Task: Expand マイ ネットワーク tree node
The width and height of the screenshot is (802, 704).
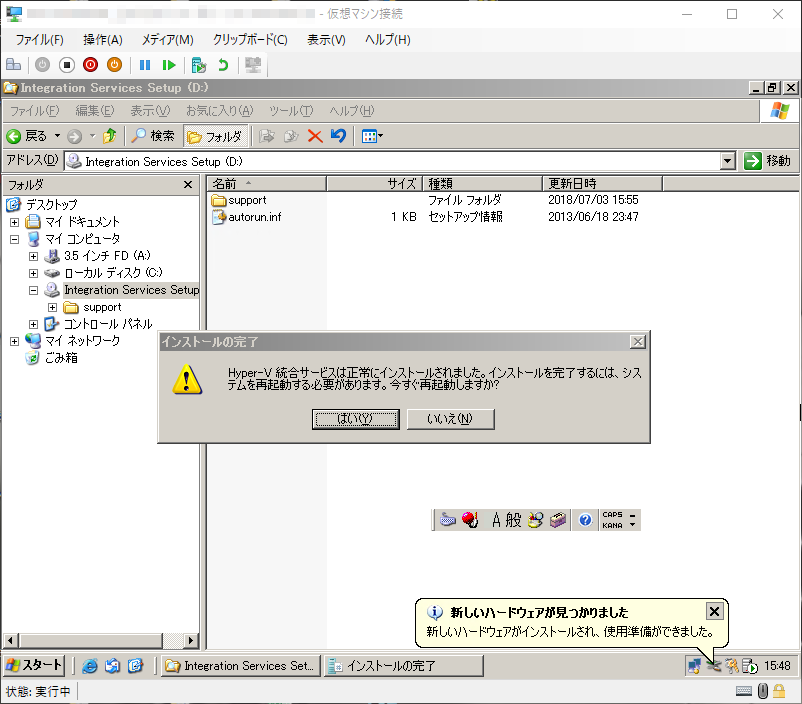Action: [x=14, y=341]
